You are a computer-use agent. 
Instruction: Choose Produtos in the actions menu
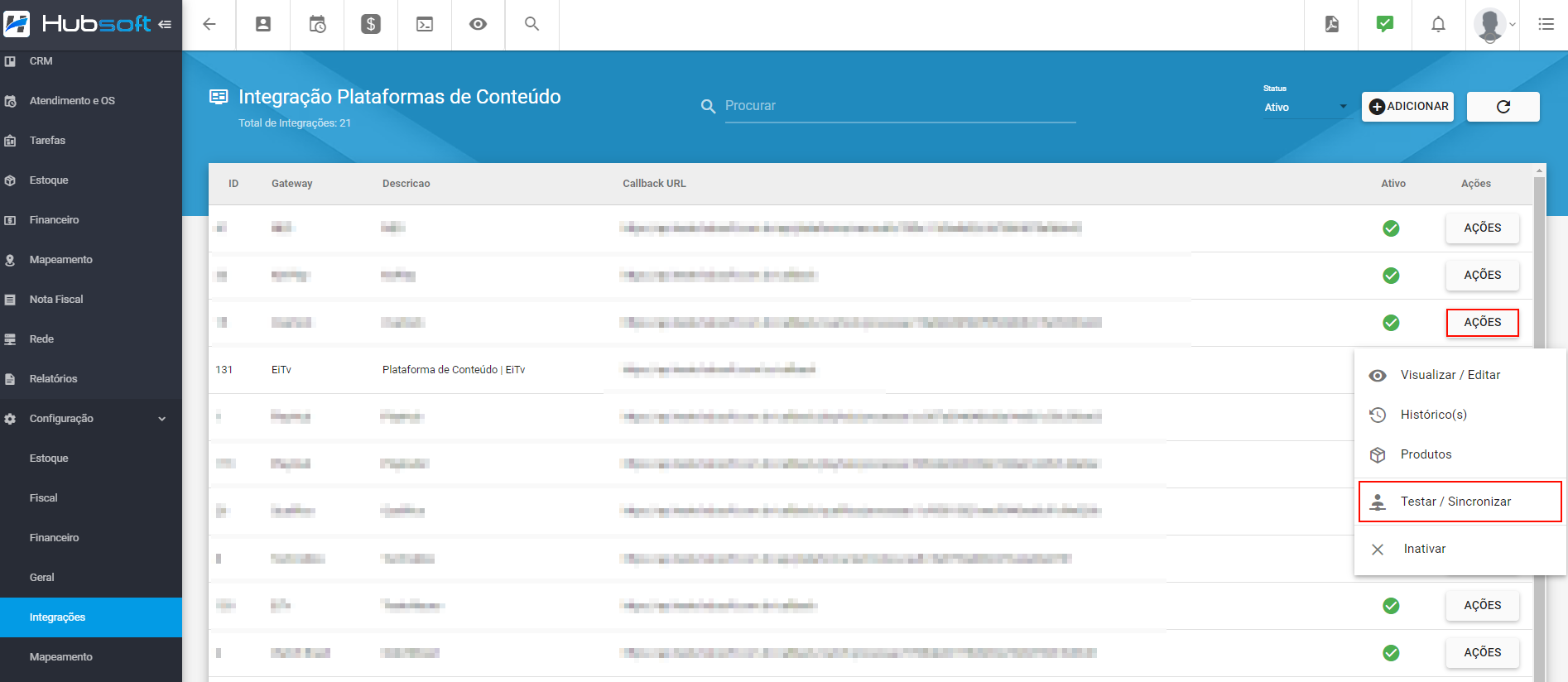coord(1460,454)
